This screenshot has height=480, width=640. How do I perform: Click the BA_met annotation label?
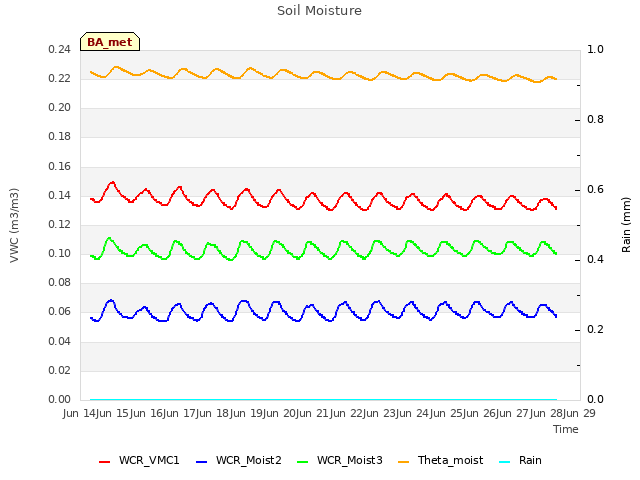[x=110, y=42]
